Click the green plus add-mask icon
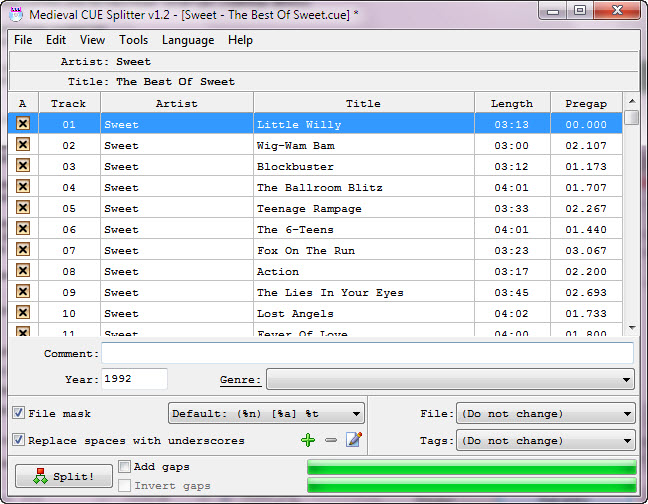Screen dimensions: 648x504 308,440
